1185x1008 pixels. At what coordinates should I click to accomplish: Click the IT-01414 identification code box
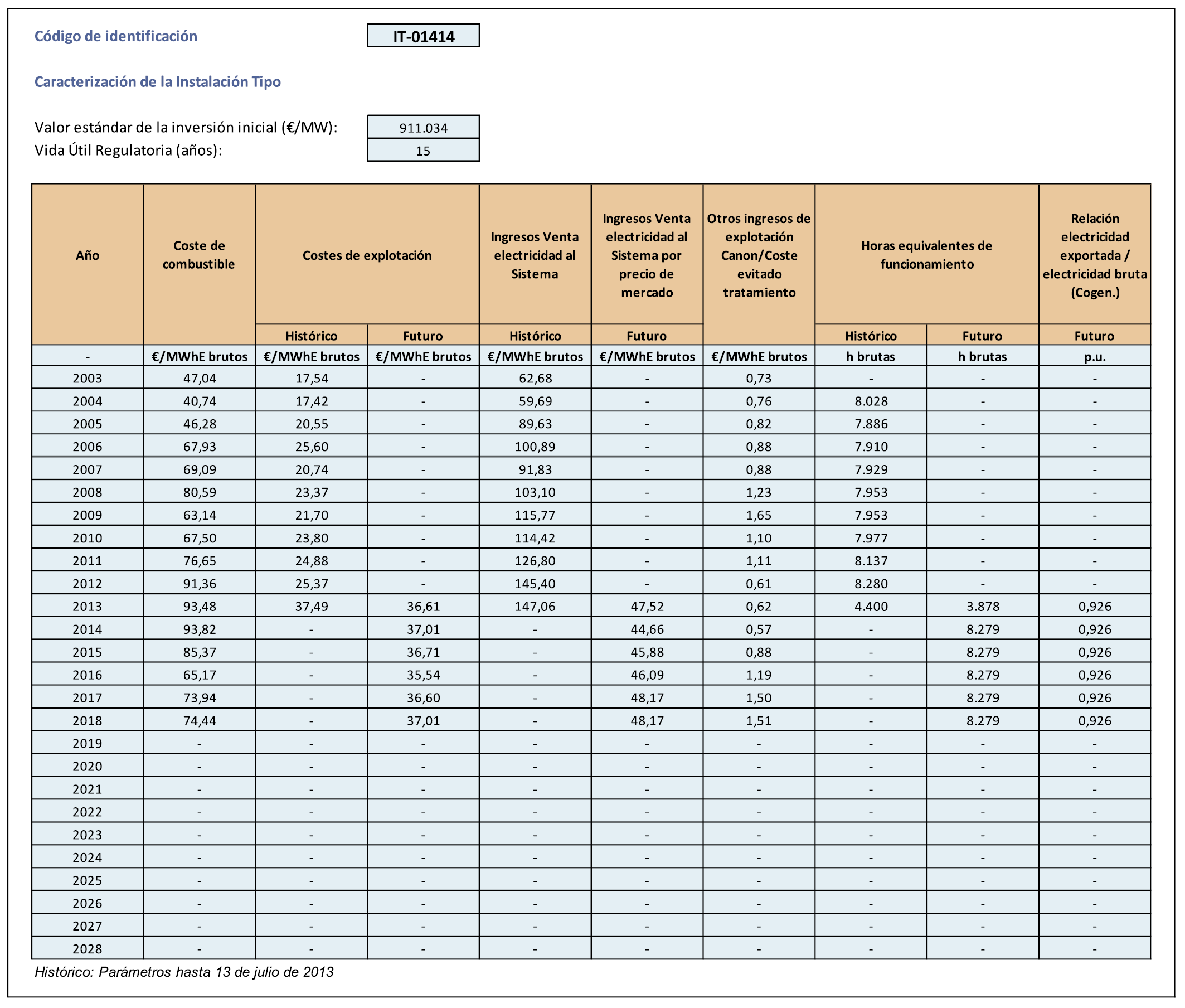tap(423, 36)
